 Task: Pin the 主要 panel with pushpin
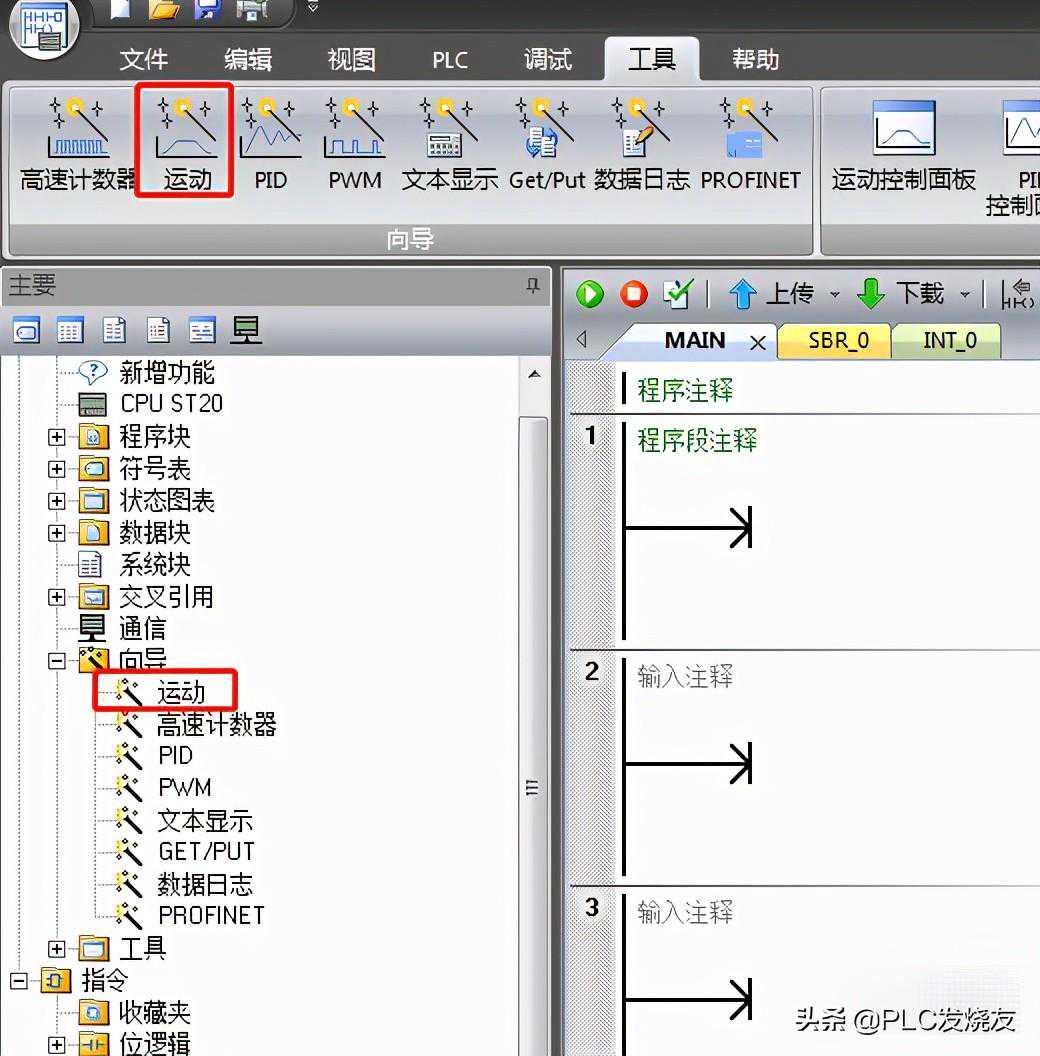click(x=533, y=286)
